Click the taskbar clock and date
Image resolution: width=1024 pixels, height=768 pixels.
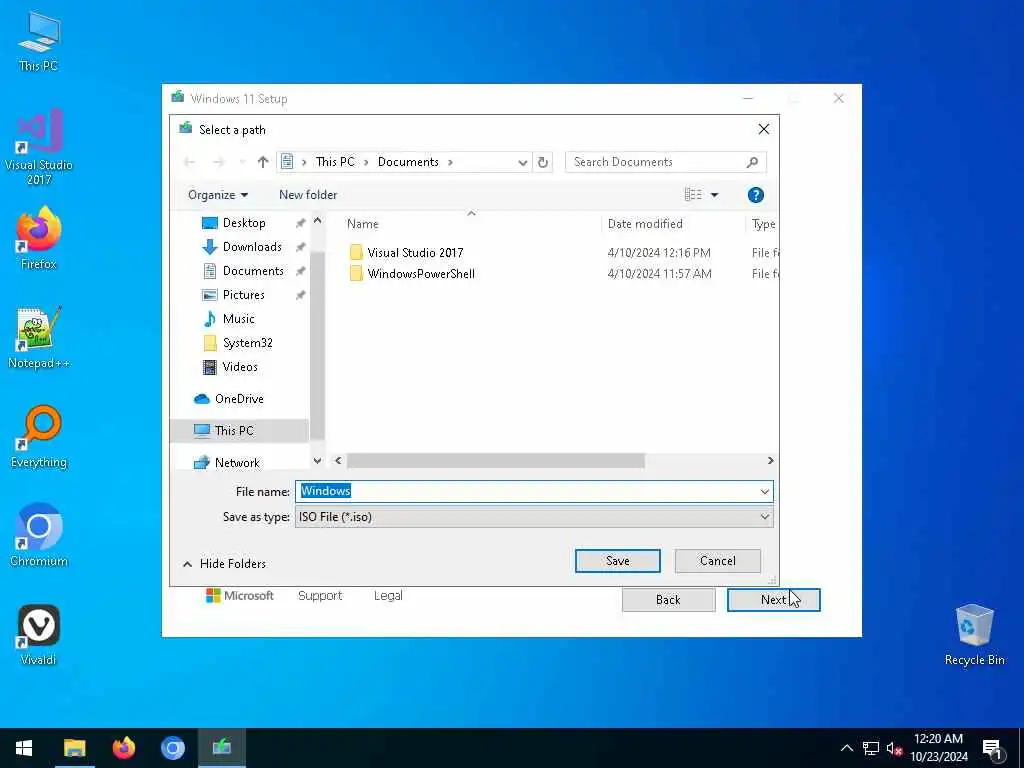[938, 748]
